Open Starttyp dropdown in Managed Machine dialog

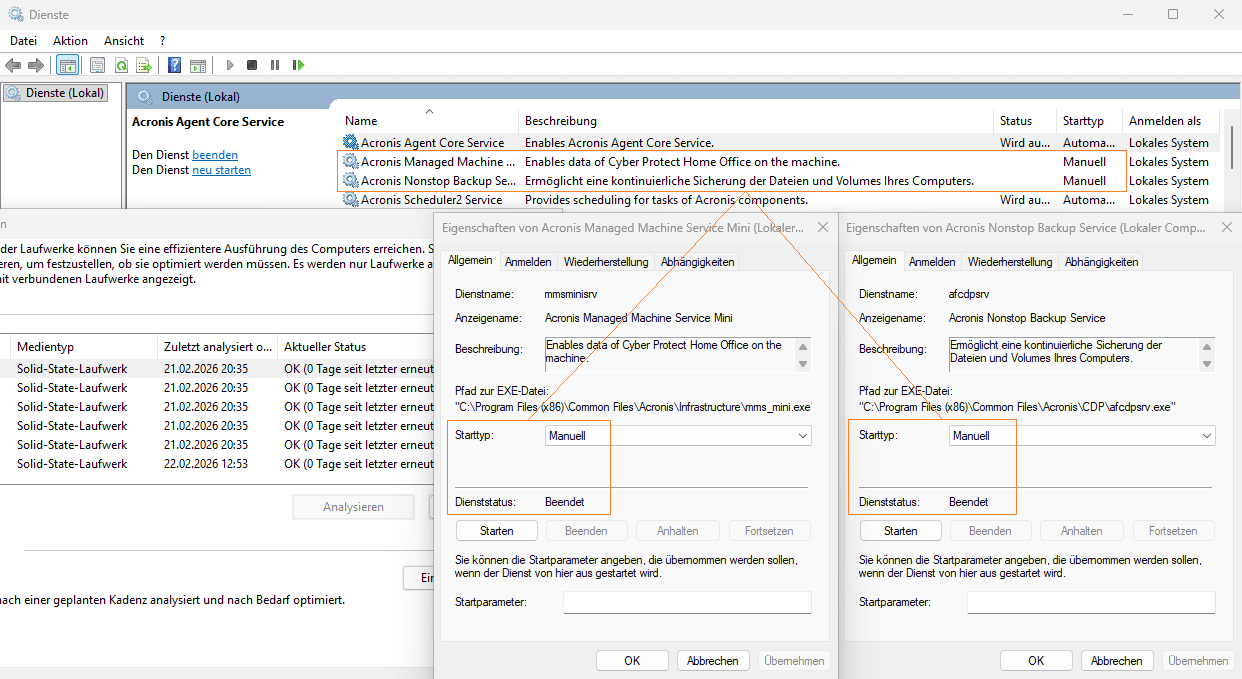pos(678,436)
